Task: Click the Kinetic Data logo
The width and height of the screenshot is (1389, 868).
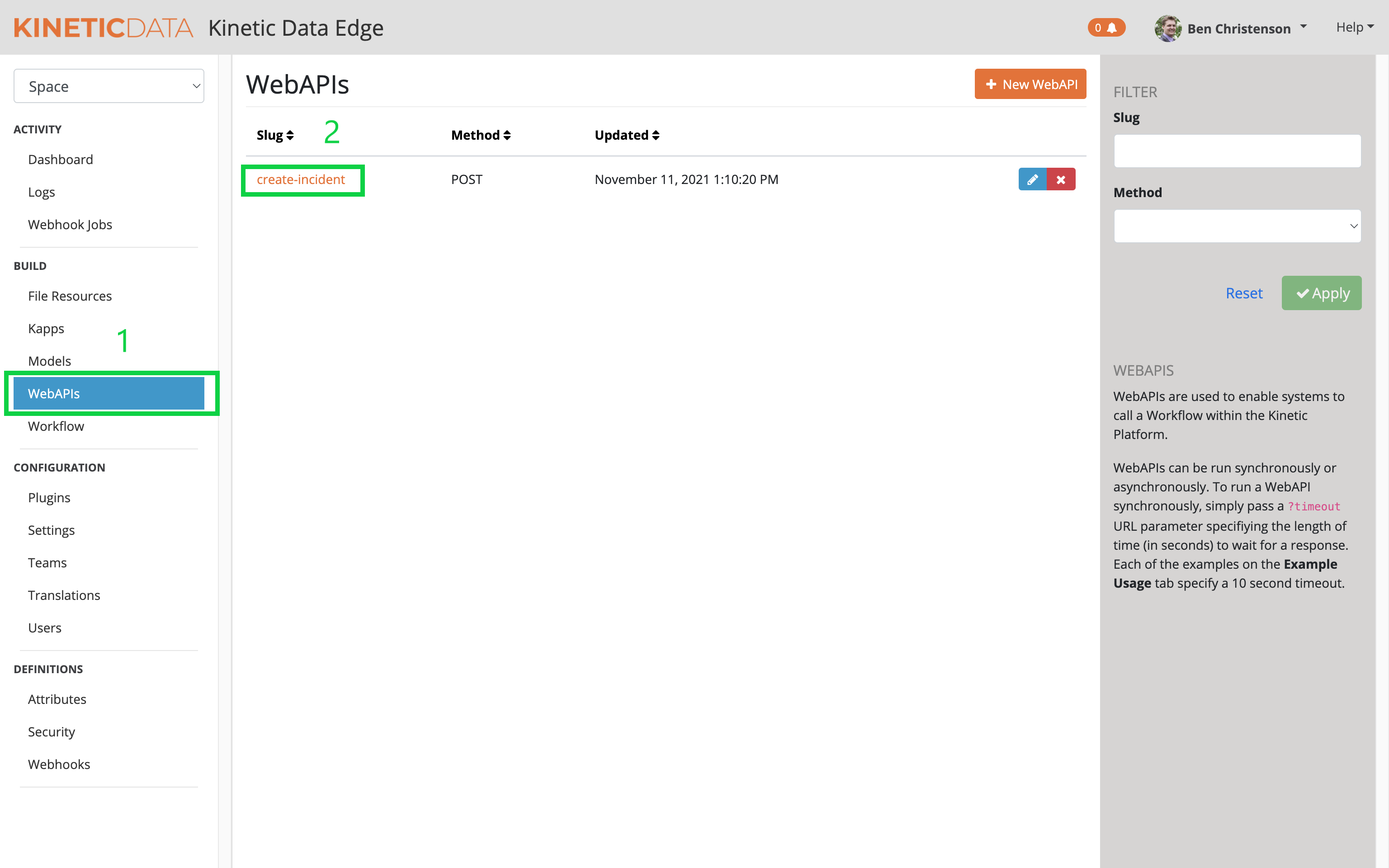Action: [103, 28]
